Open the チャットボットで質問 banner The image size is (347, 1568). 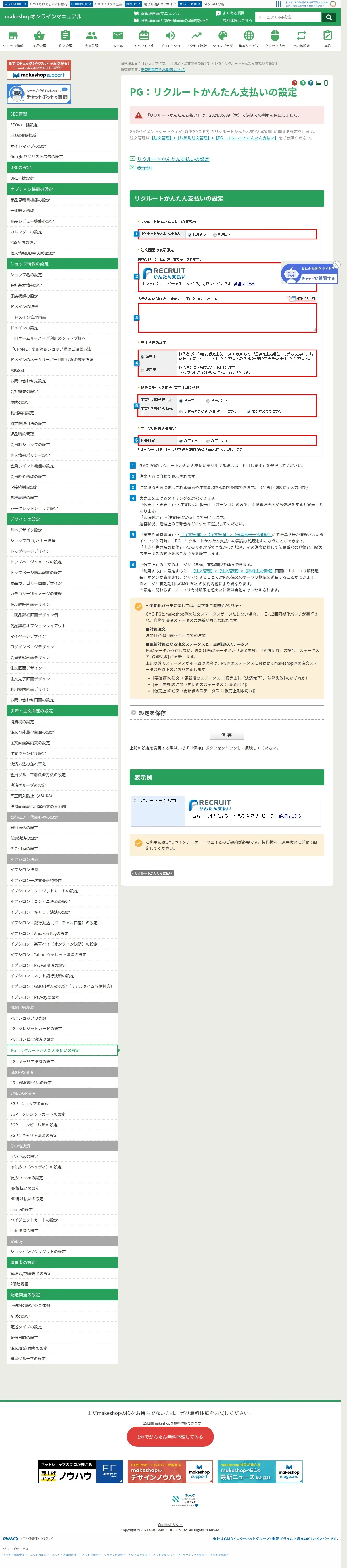[x=39, y=94]
